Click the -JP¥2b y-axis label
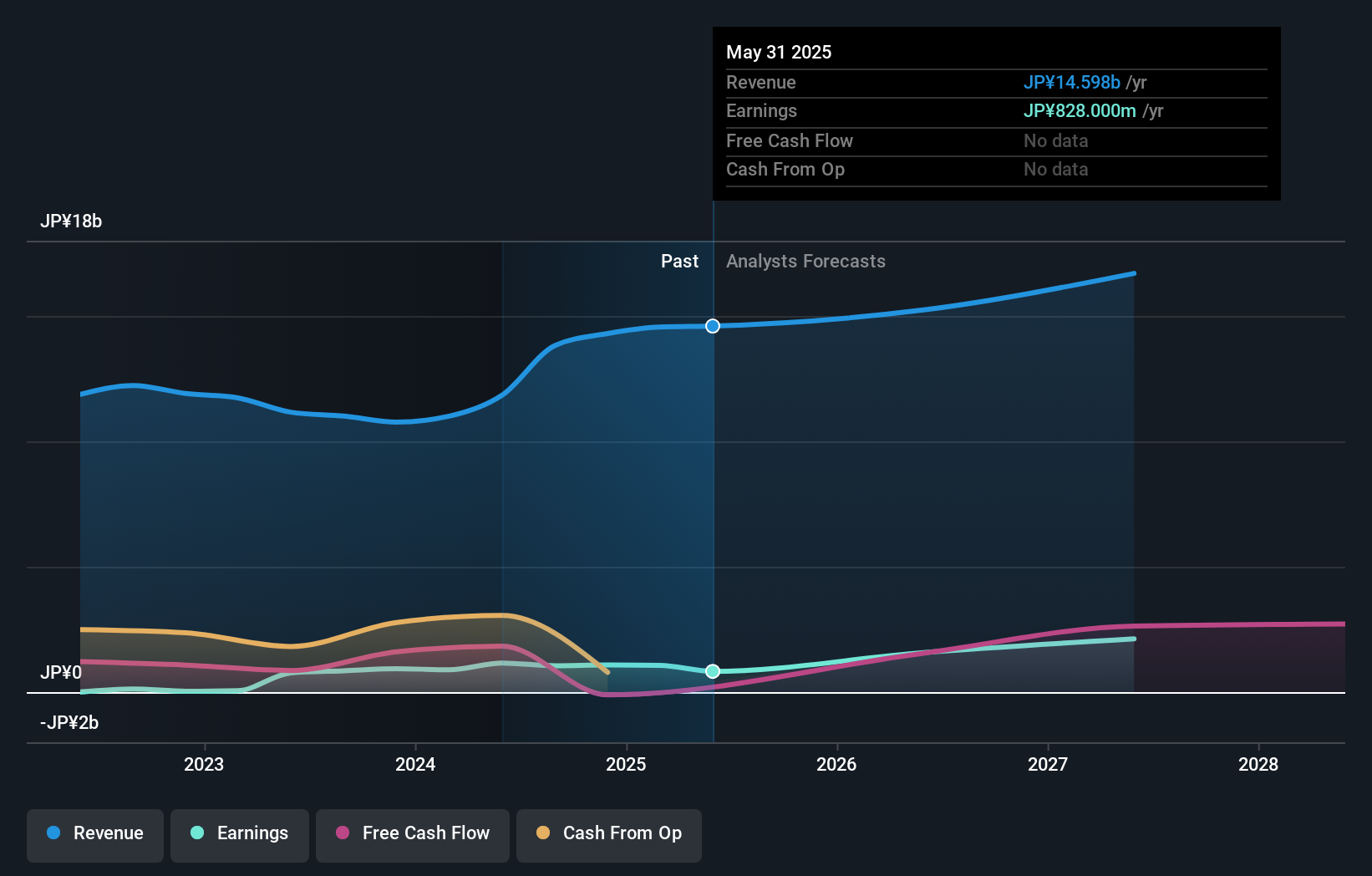Viewport: 1372px width, 876px height. (69, 723)
